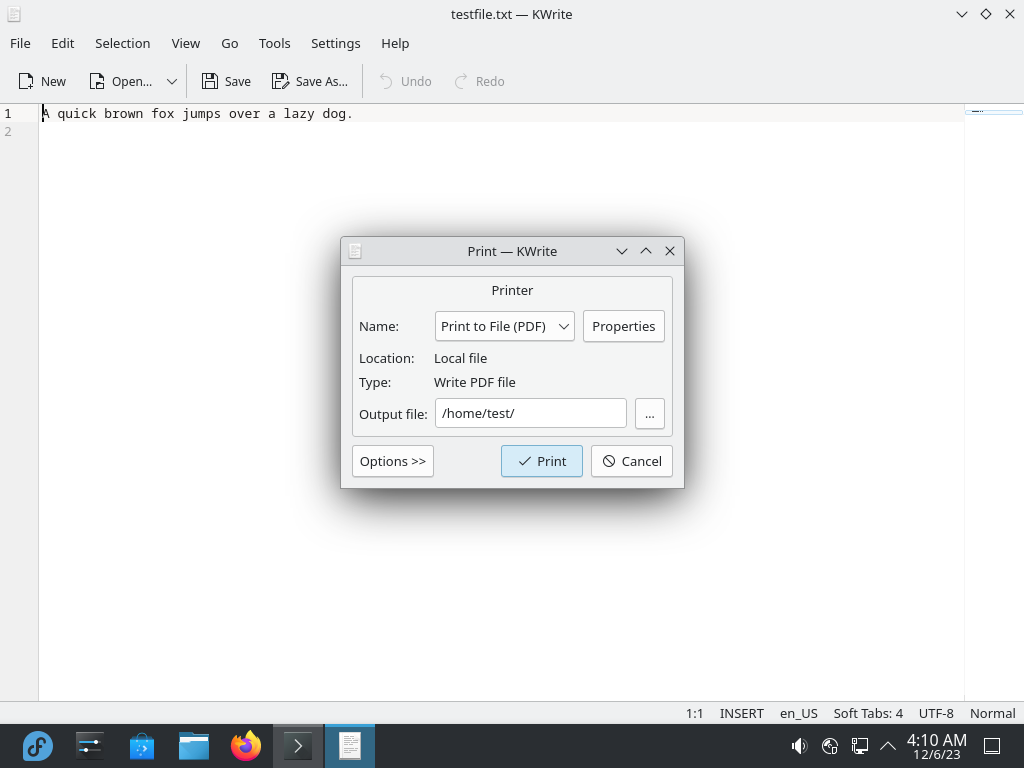The height and width of the screenshot is (768, 1024).
Task: Open the Selection menu
Action: click(123, 43)
